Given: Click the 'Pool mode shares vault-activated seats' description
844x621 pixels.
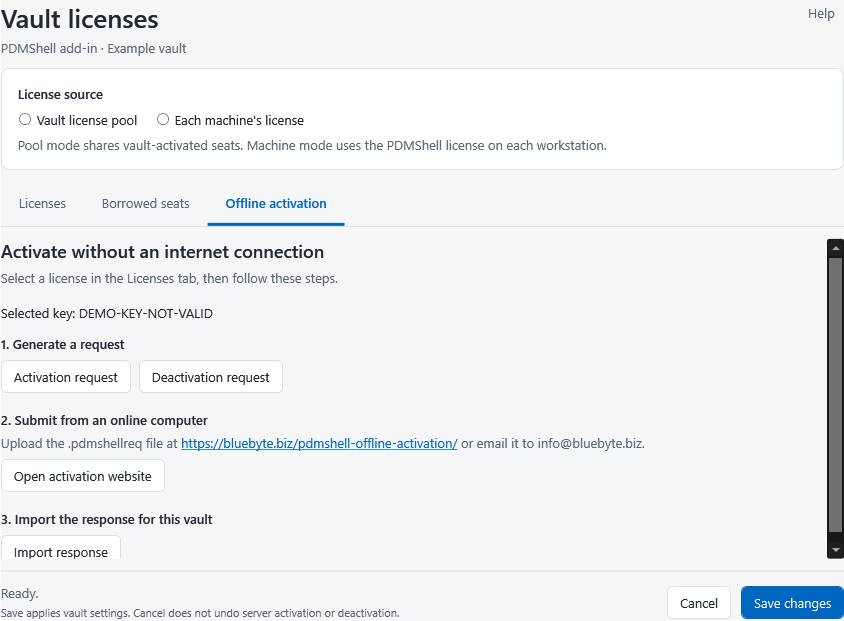Looking at the screenshot, I should (x=312, y=145).
